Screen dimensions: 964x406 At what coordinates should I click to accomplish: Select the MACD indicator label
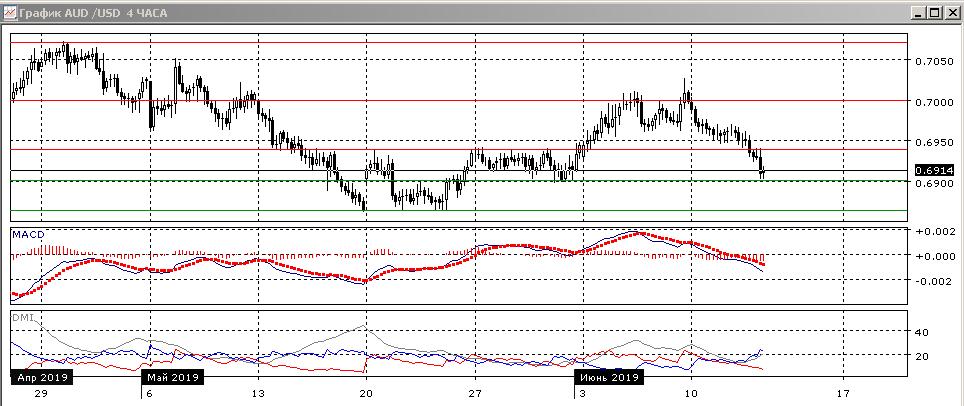click(30, 234)
